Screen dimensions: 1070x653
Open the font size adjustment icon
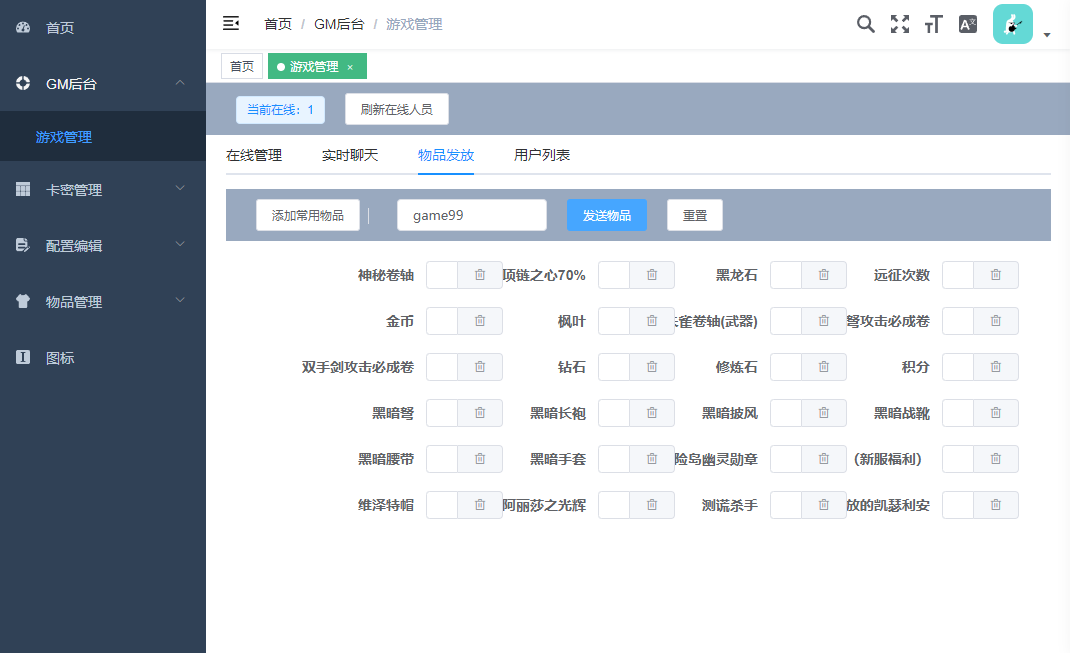[x=934, y=25]
